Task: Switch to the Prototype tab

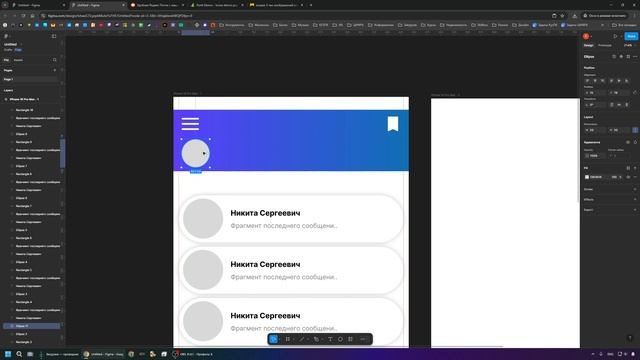Action: (605, 45)
